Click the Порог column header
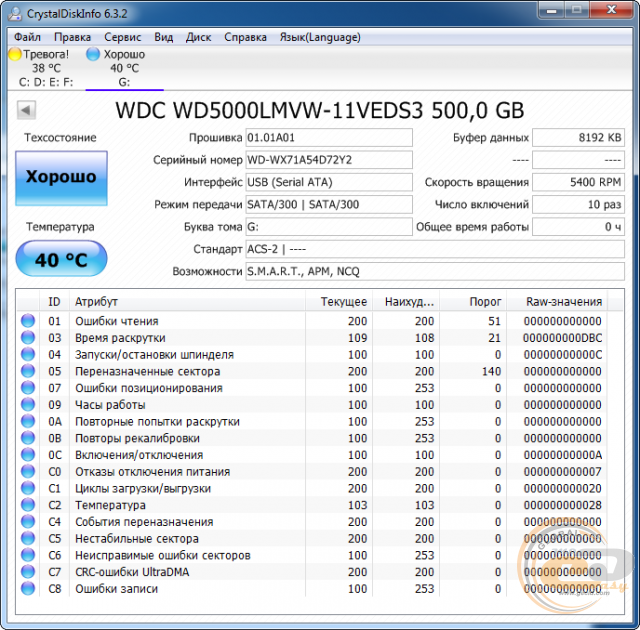640x630 pixels. tap(473, 302)
